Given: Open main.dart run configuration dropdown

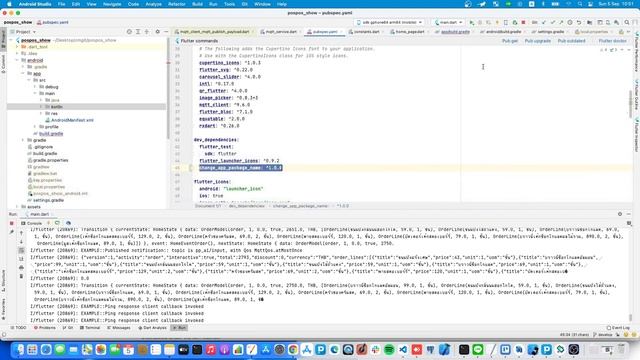Looking at the screenshot, I should pos(448,22).
